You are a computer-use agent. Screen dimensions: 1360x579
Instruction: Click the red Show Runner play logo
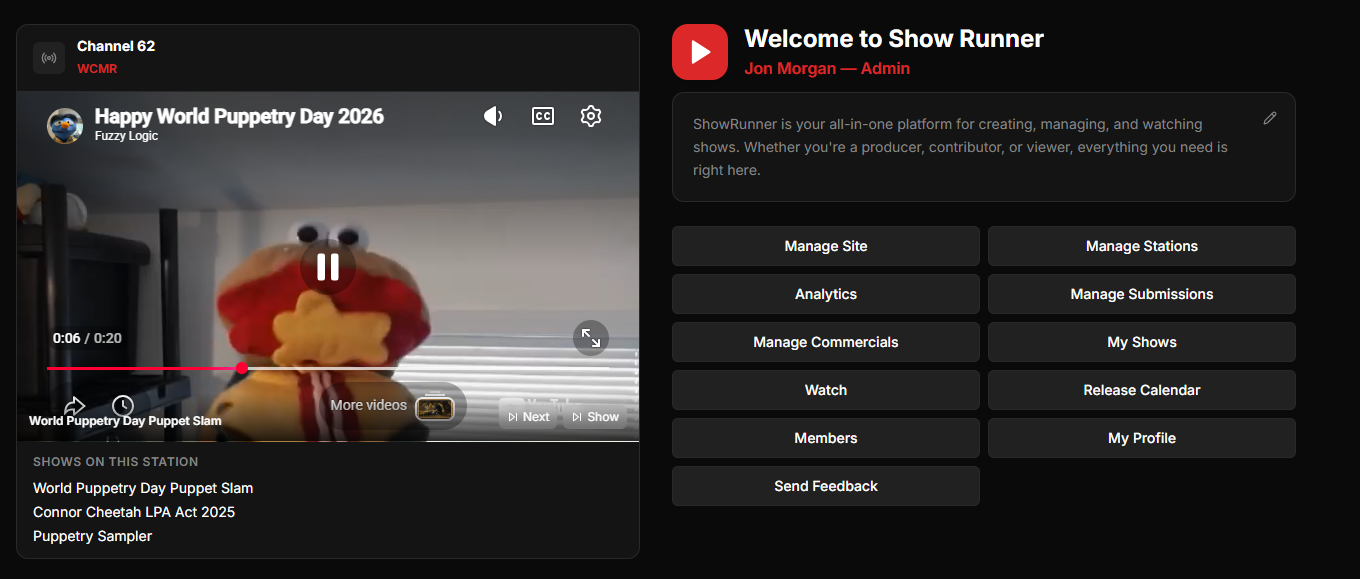coord(700,52)
